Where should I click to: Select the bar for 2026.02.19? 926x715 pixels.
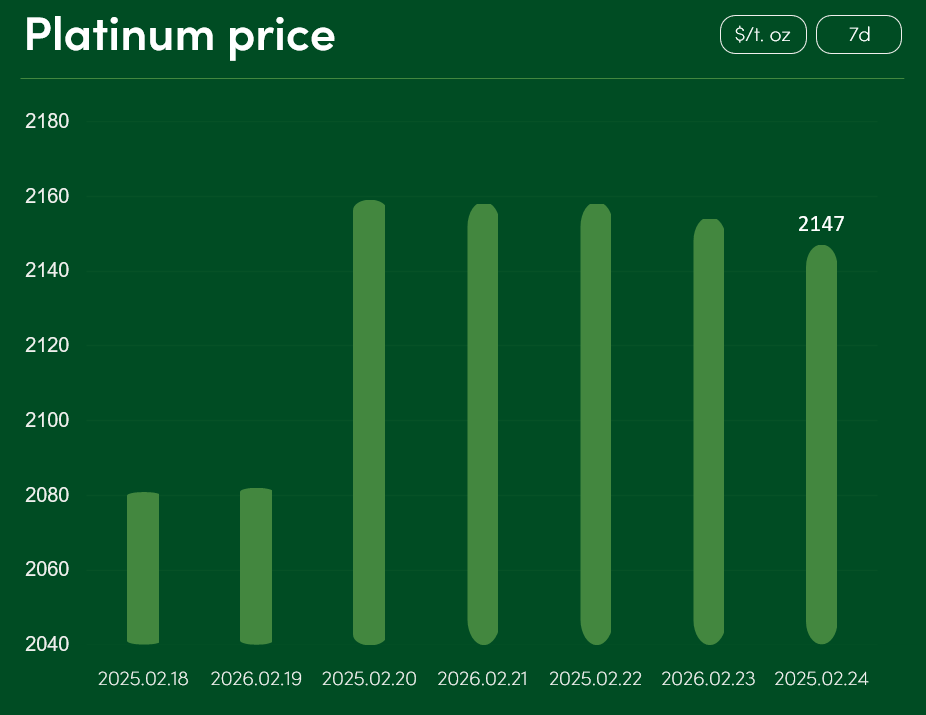coord(256,566)
